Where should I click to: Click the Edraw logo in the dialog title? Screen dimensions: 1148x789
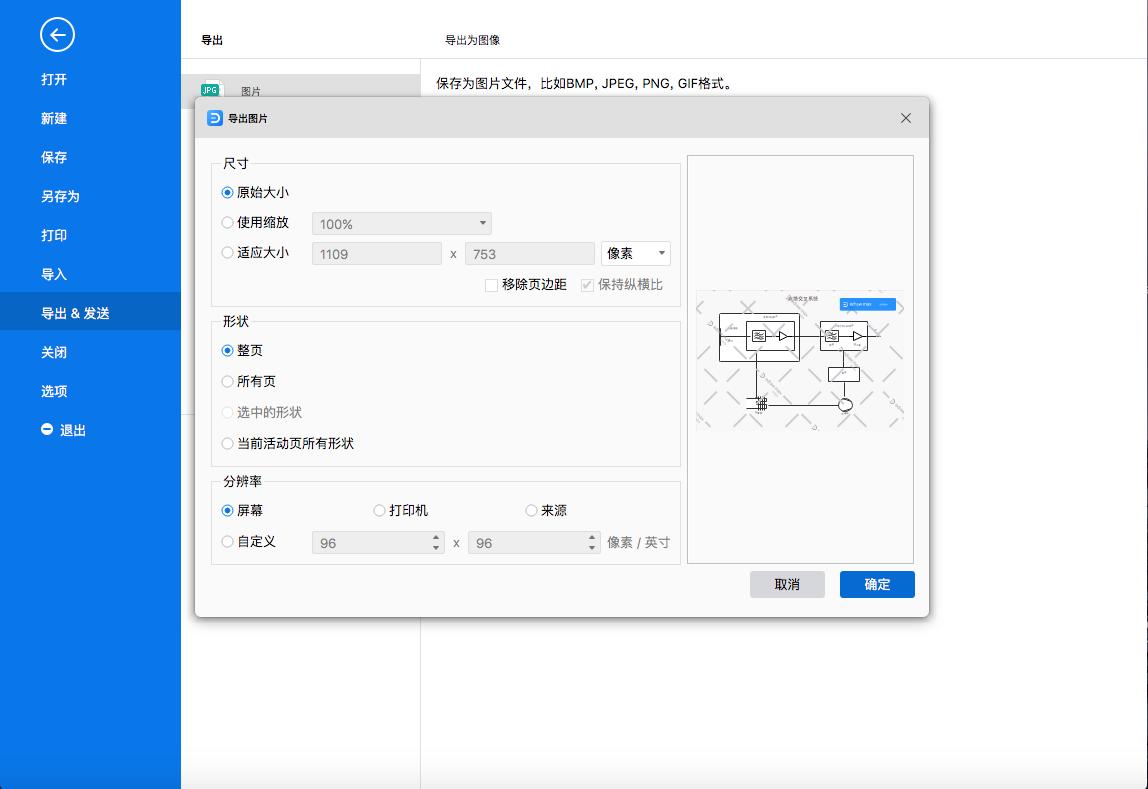pos(215,118)
